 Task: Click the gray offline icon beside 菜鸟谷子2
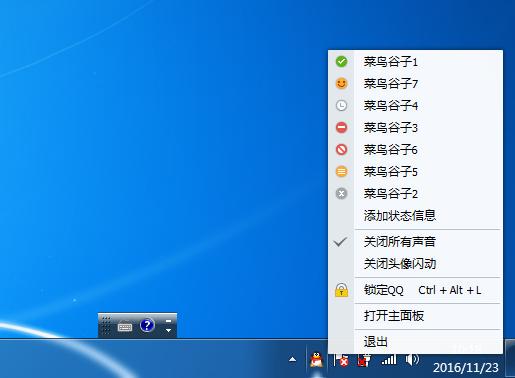pos(341,194)
